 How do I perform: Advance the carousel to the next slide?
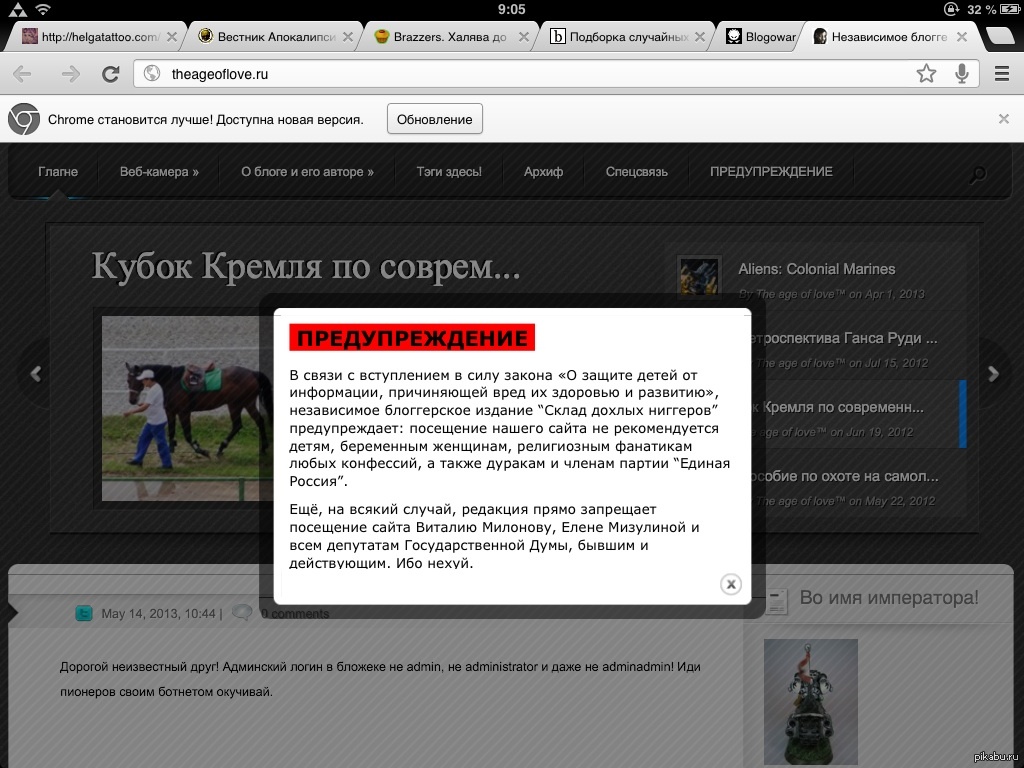993,374
